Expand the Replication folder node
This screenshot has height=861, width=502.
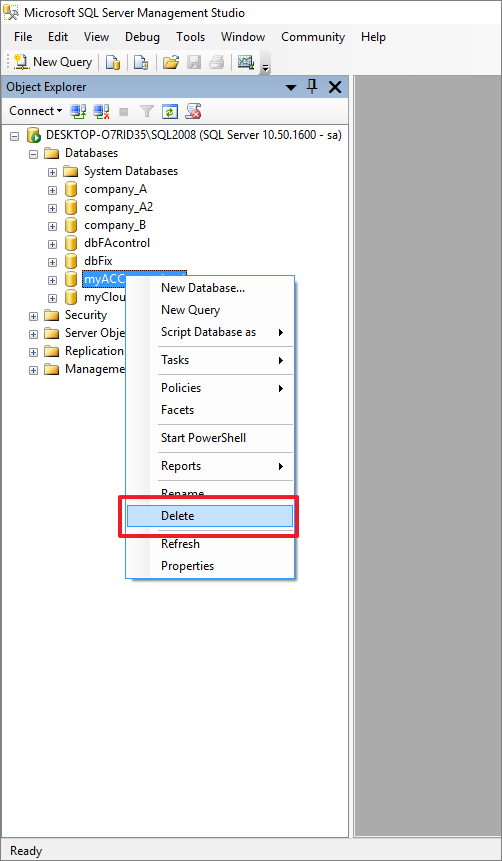point(34,352)
